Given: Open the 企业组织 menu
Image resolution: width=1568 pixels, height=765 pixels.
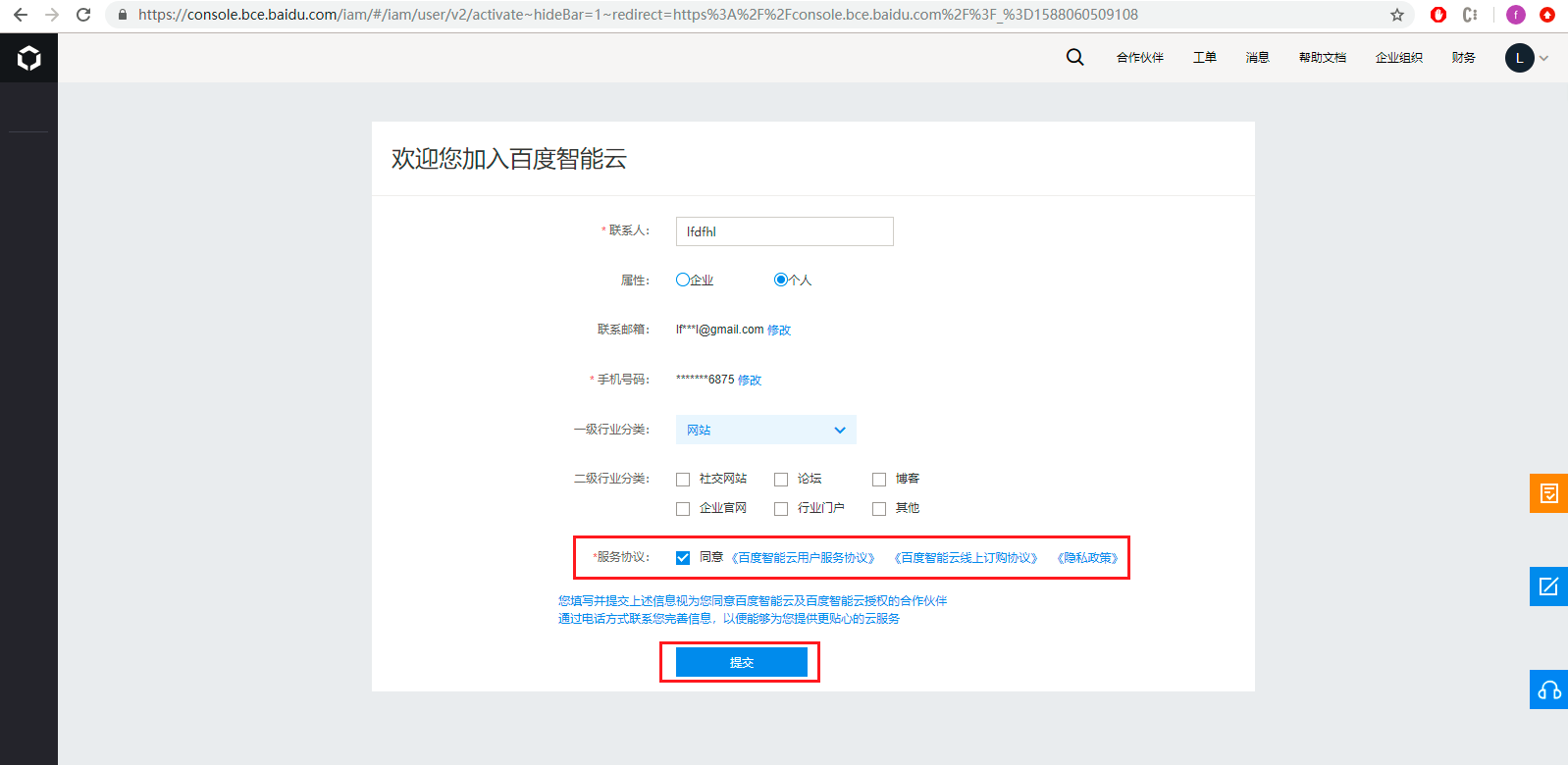Looking at the screenshot, I should tap(1399, 58).
